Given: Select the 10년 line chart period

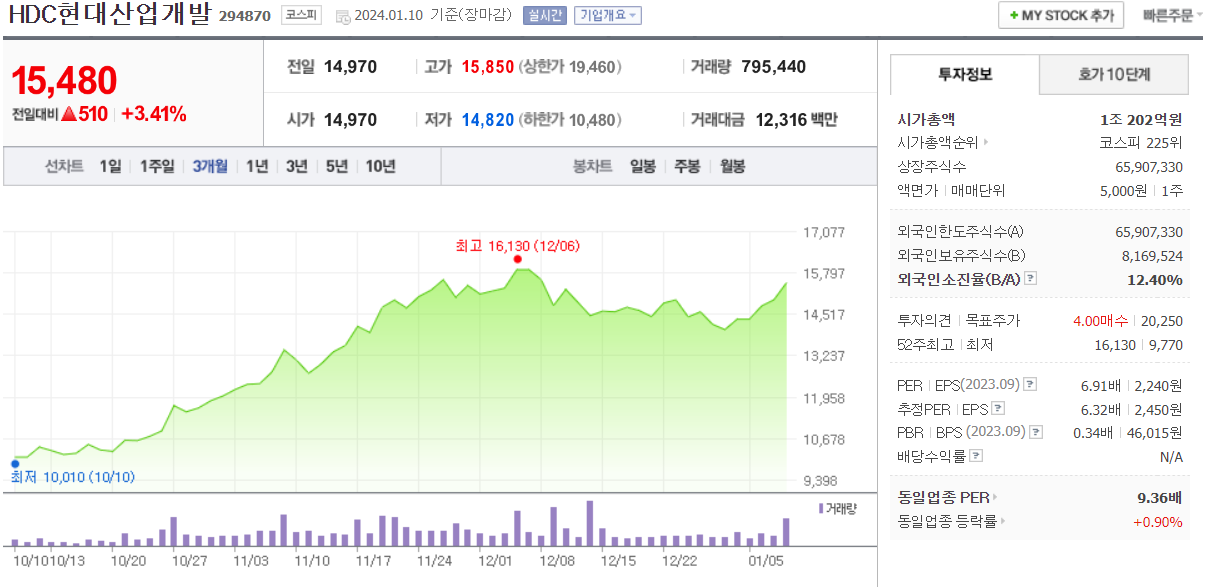Looking at the screenshot, I should (x=380, y=166).
